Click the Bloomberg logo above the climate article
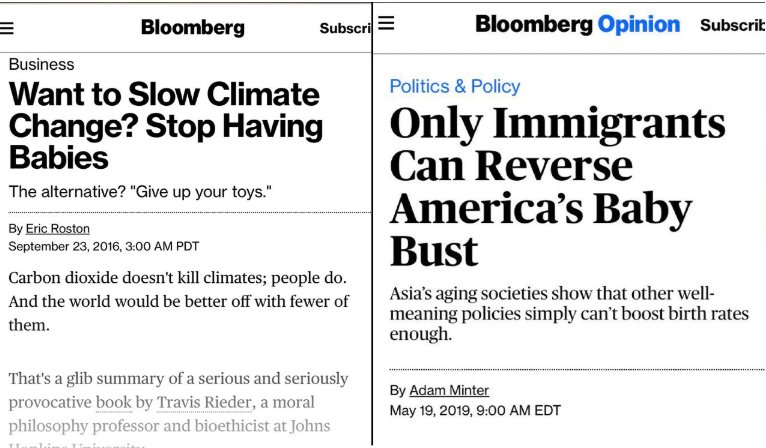 click(x=192, y=28)
